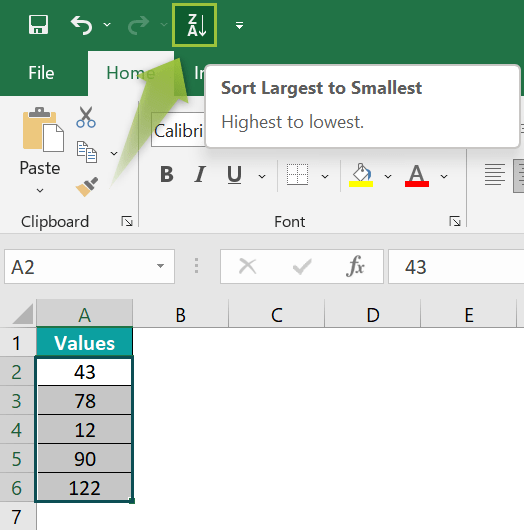The width and height of the screenshot is (524, 530).
Task: Click the Enter checkmark in formula bar
Action: (x=302, y=266)
